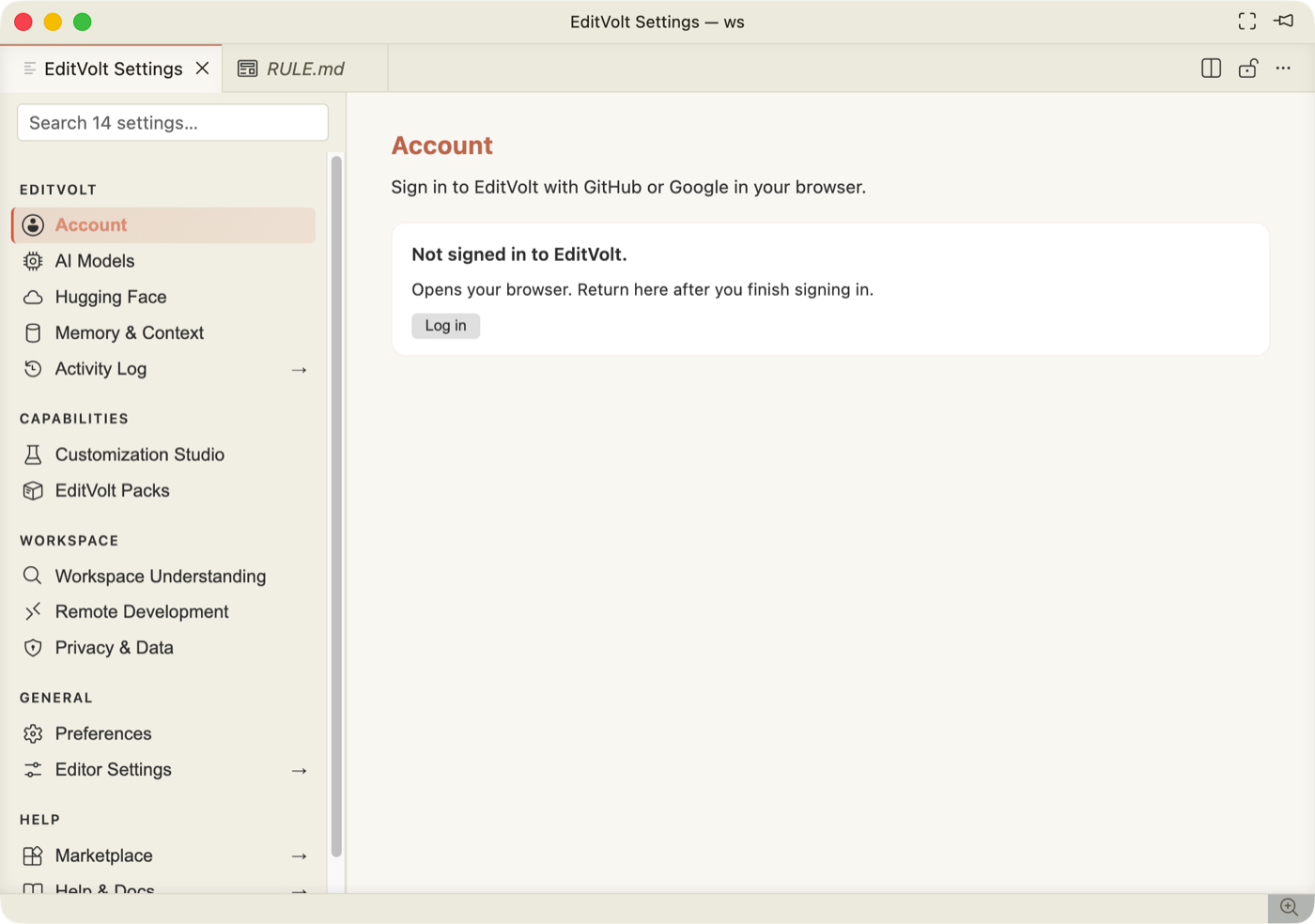The height and width of the screenshot is (924, 1315).
Task: Click the Privacy & Data shield icon
Action: [x=33, y=648]
